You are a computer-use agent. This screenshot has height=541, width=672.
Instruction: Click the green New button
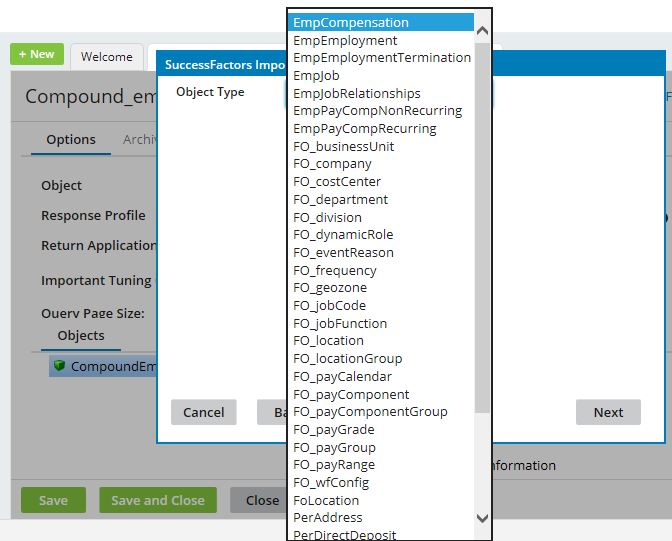pos(37,54)
